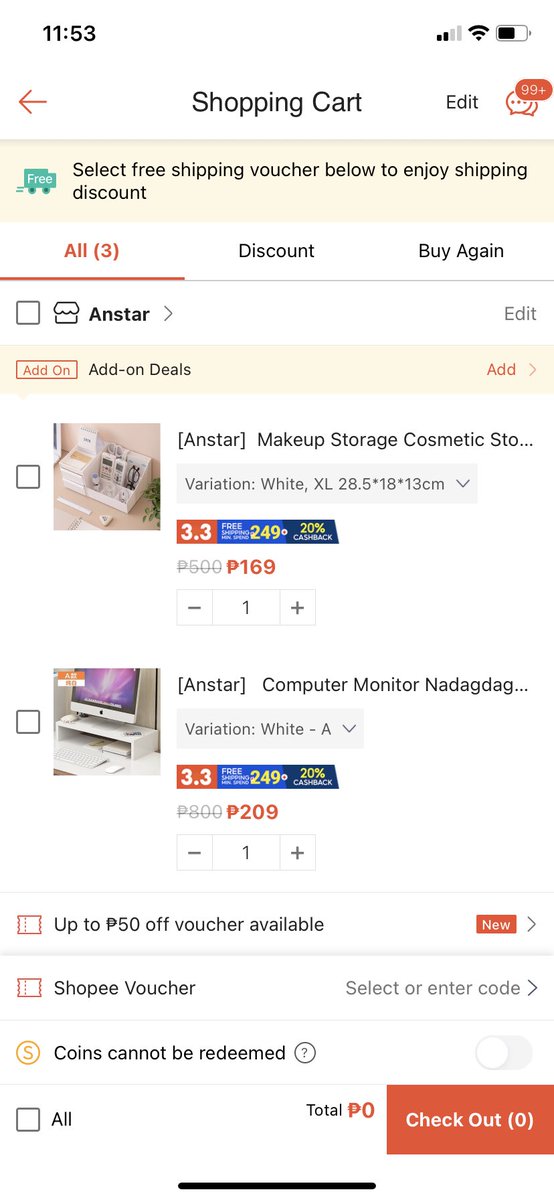Open coins redemption help question mark

(306, 1053)
